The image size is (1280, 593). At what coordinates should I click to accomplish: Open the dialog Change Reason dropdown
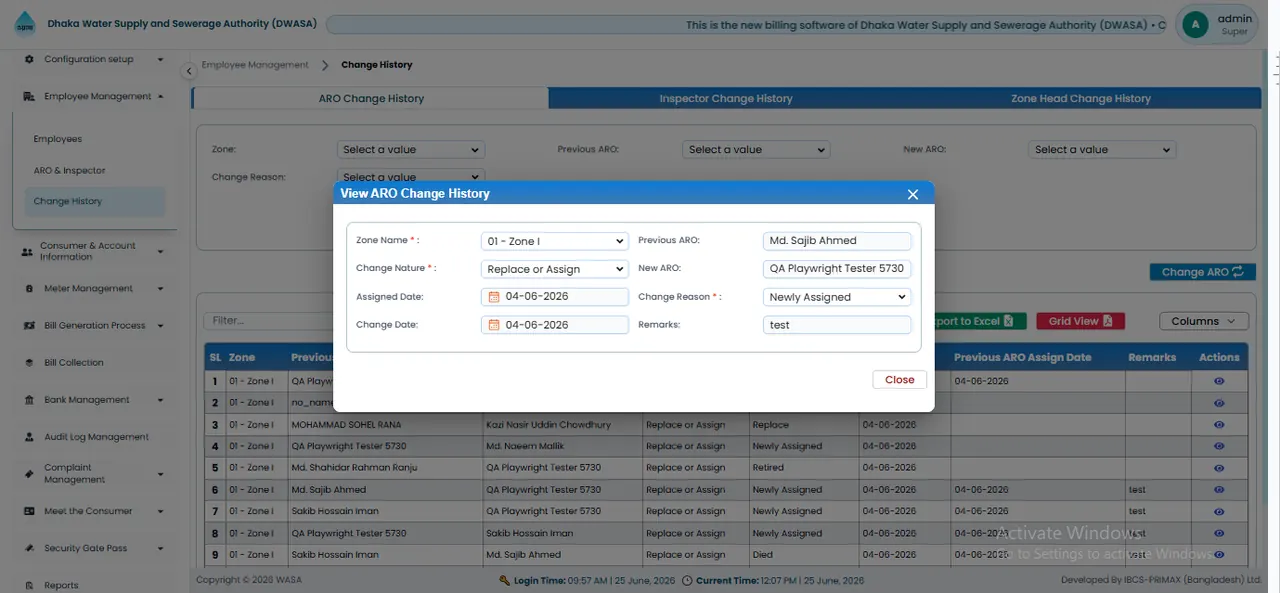click(836, 297)
